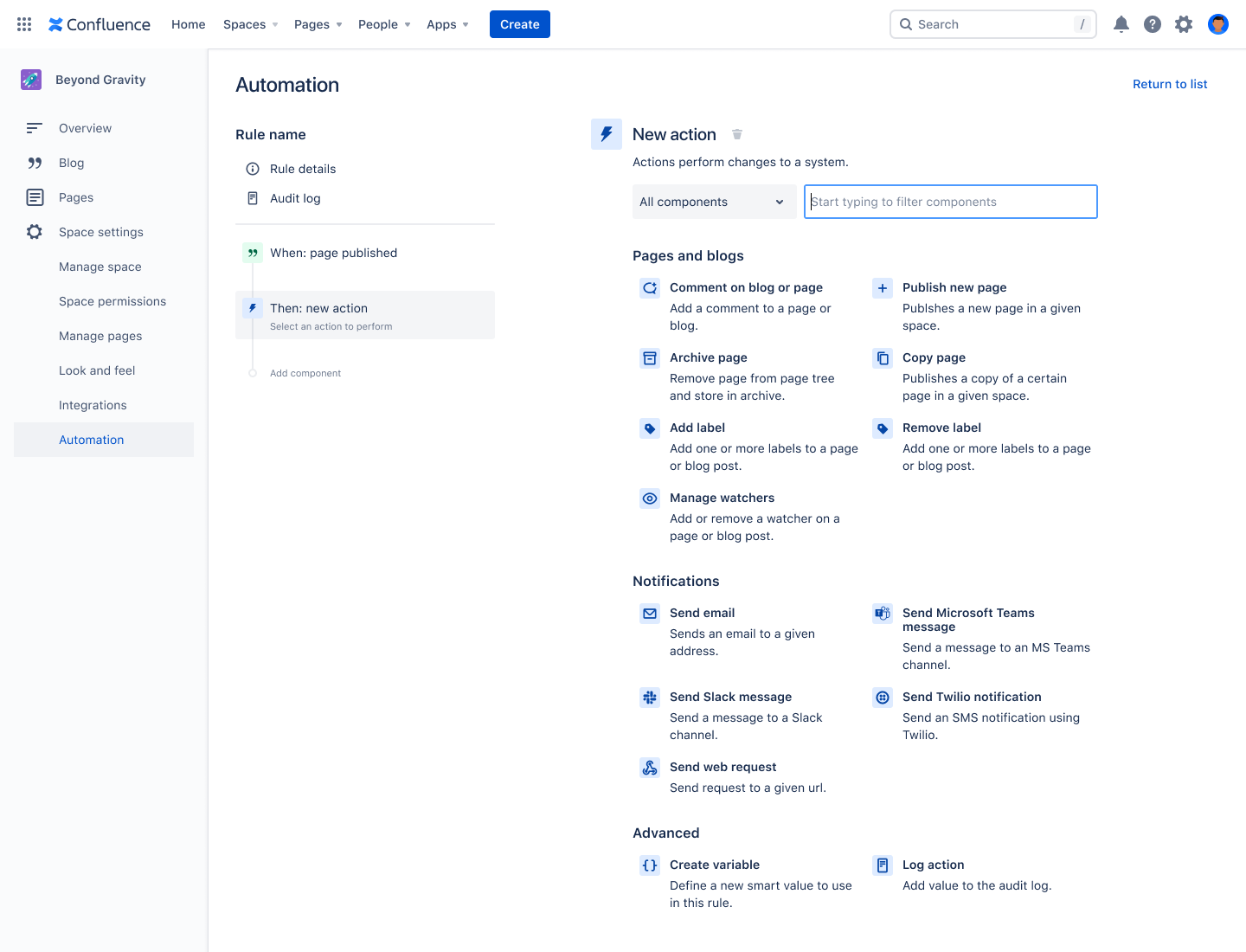Open the All components dropdown
The image size is (1246, 952).
coord(714,201)
